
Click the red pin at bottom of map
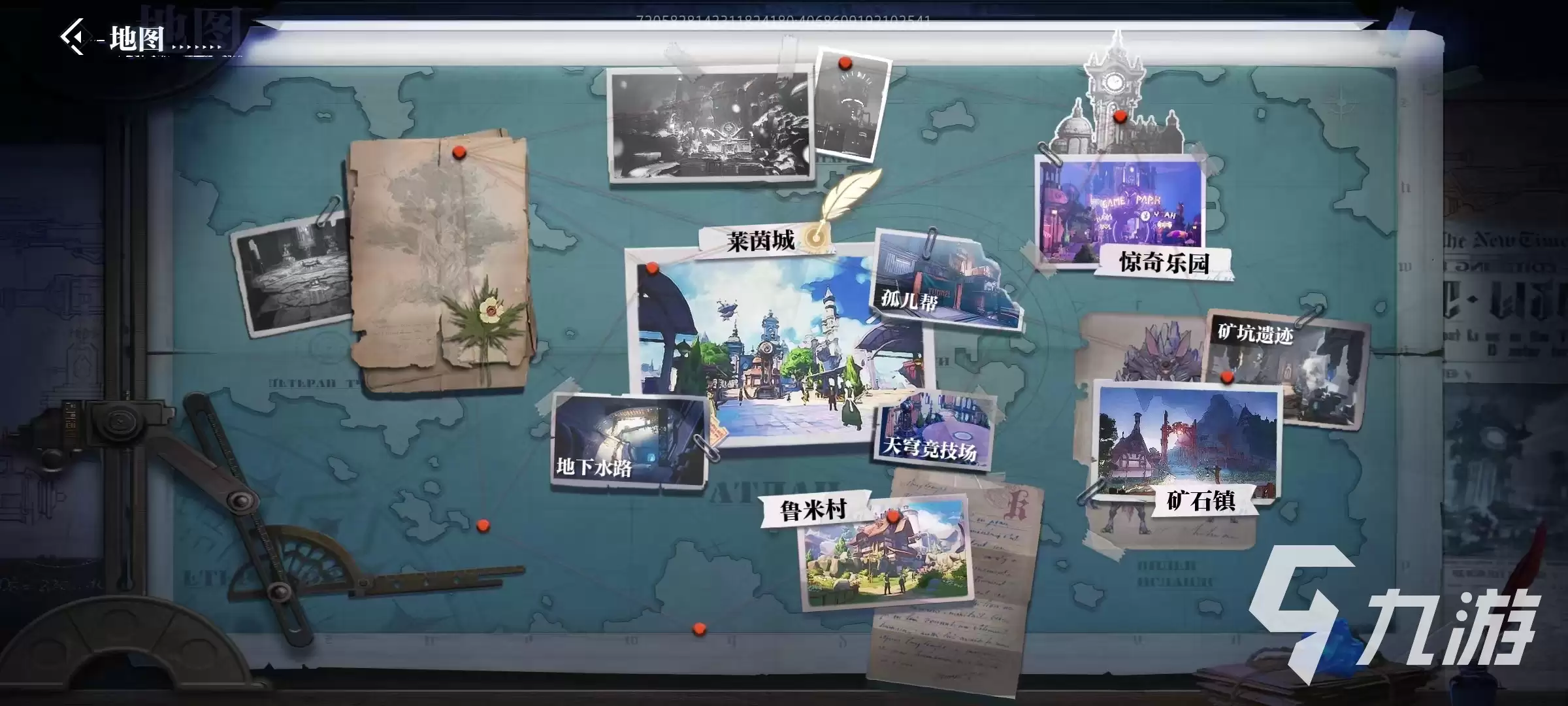(x=699, y=629)
